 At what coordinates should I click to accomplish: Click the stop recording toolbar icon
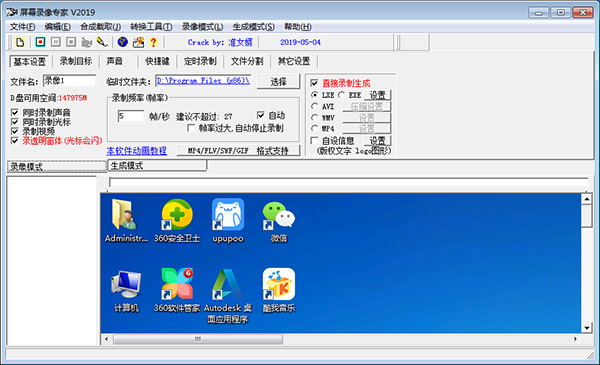tap(71, 42)
